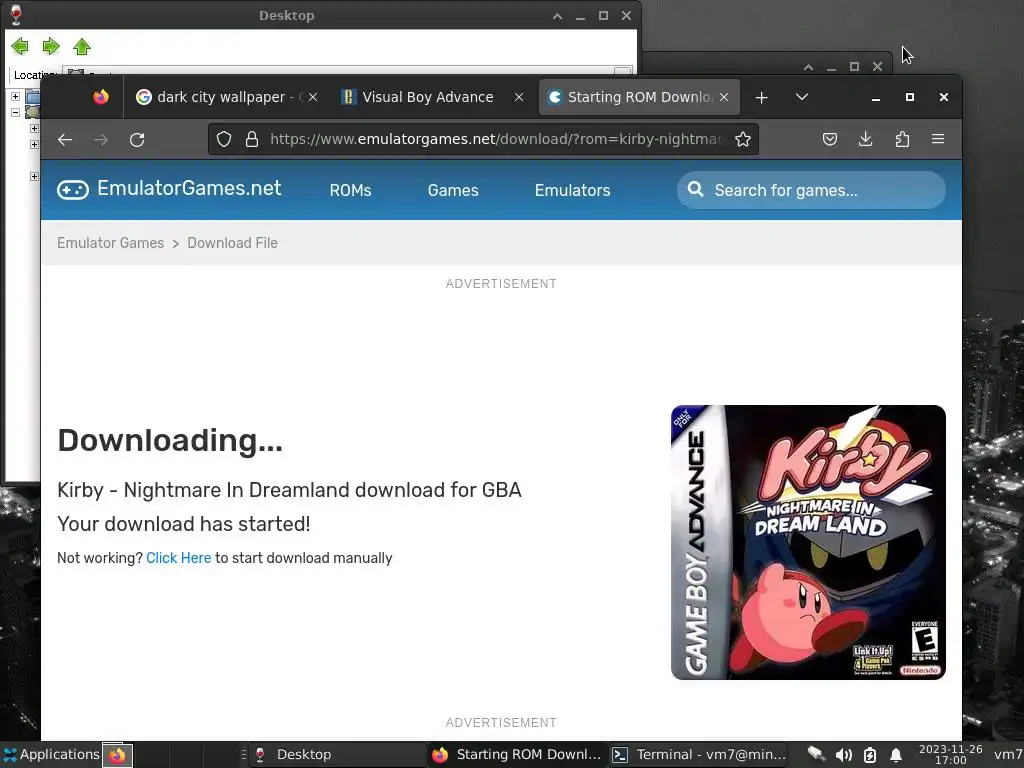Open the Firefox hamburger application menu
Viewport: 1024px width, 768px height.
[x=938, y=139]
